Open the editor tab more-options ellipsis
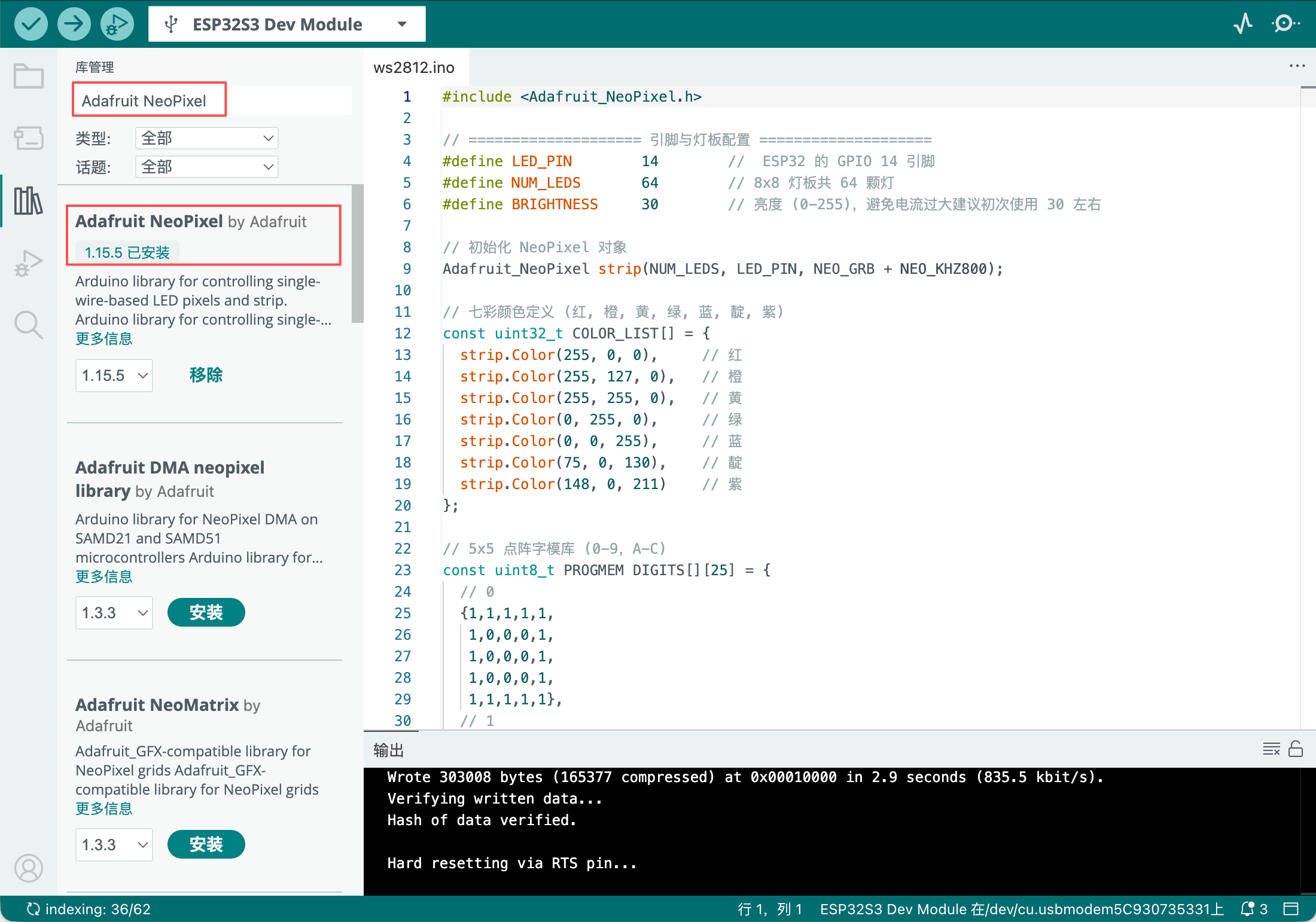 (1297, 66)
